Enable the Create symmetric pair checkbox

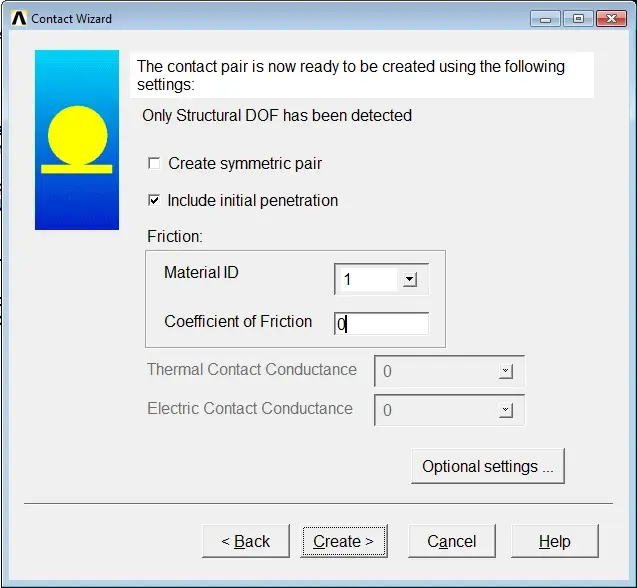(x=154, y=163)
